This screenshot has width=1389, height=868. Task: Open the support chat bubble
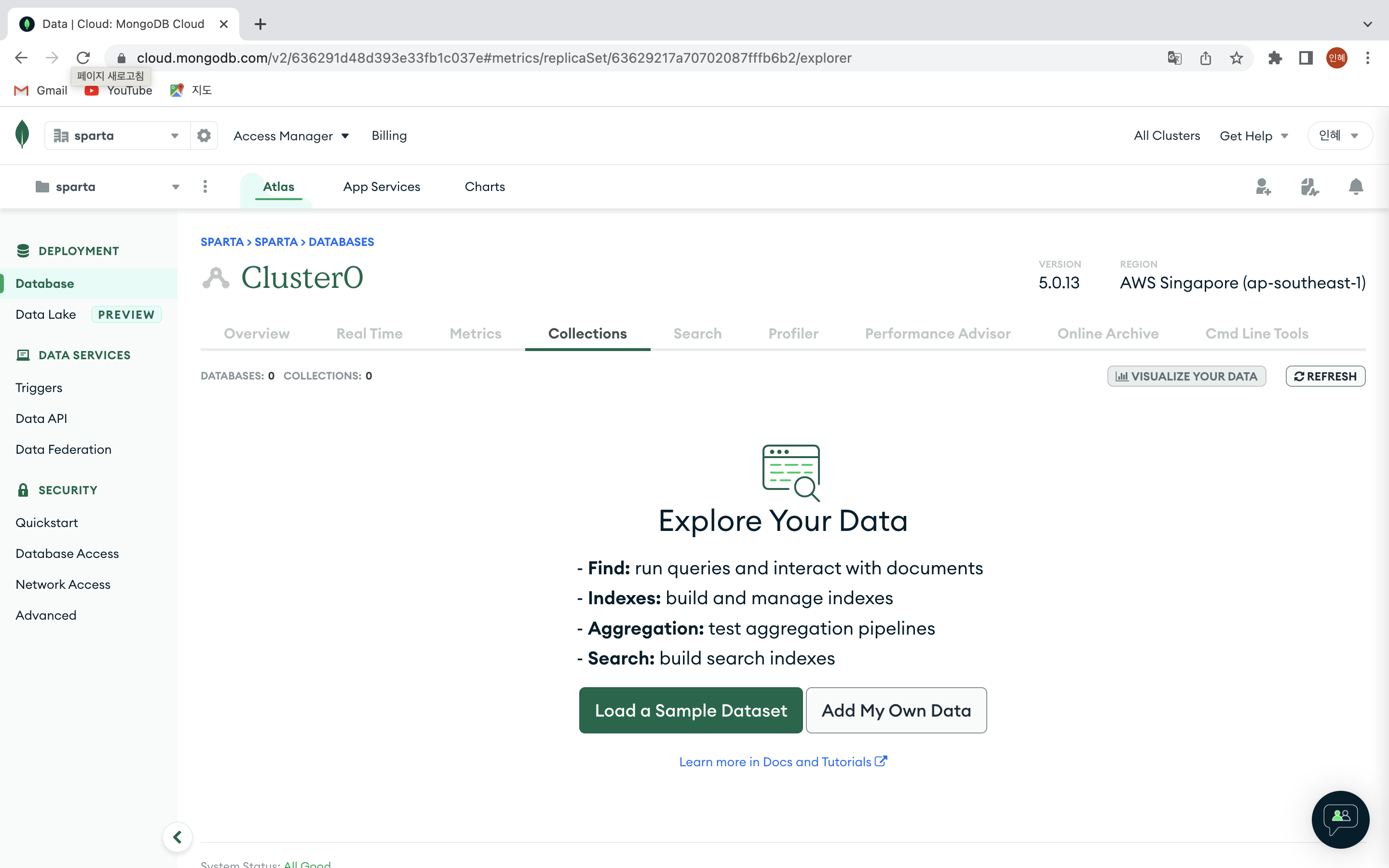click(1340, 819)
